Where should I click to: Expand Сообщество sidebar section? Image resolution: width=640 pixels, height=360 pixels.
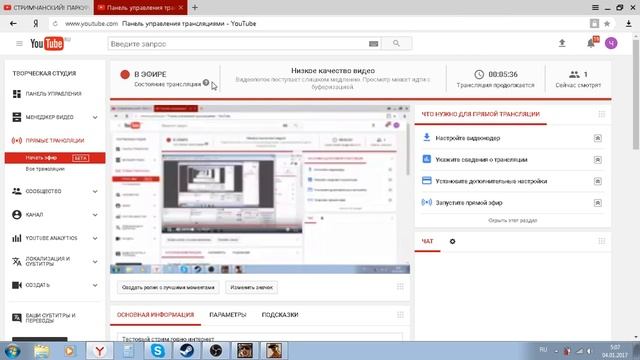point(95,191)
